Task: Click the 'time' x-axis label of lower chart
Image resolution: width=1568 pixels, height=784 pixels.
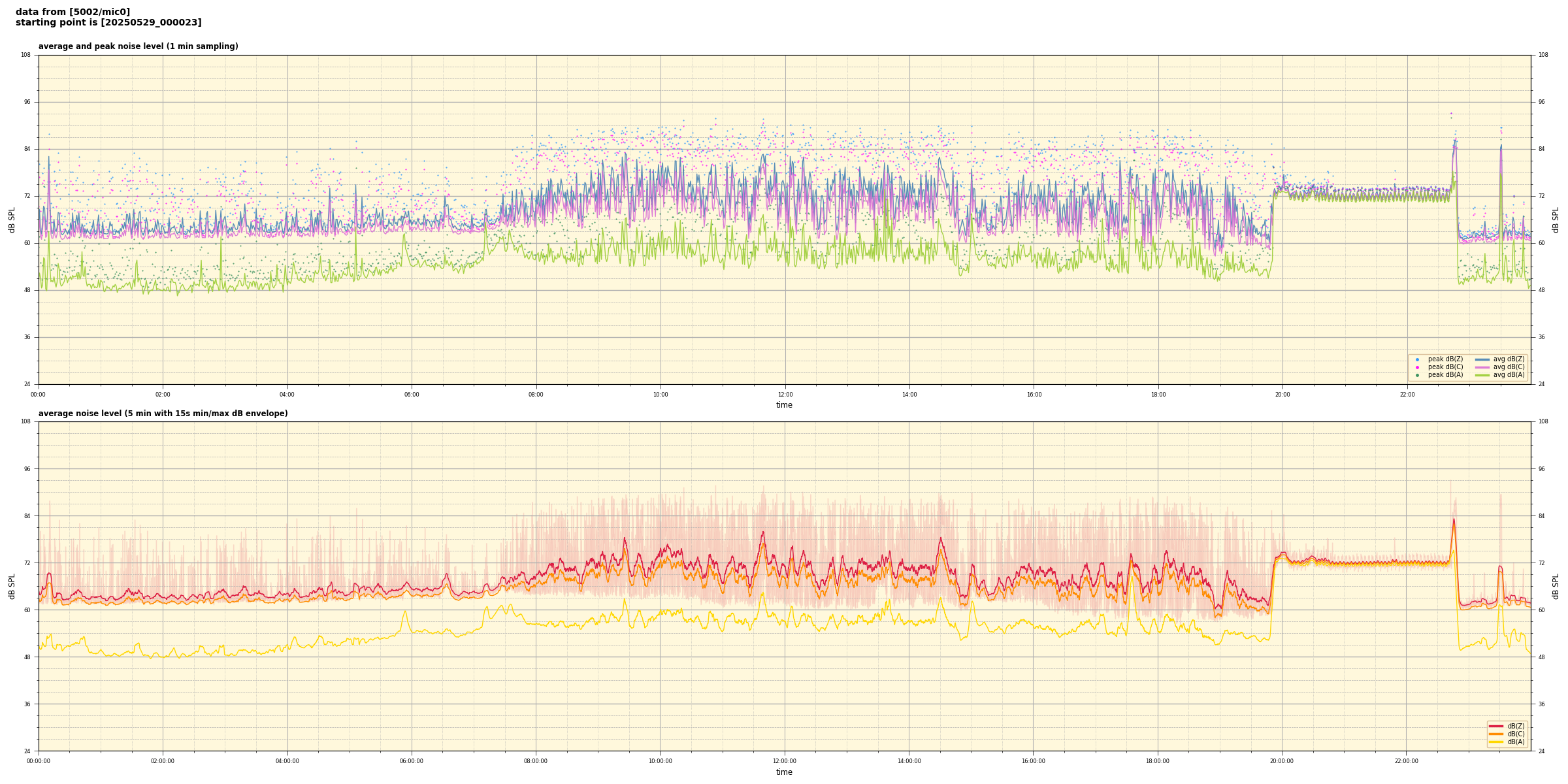Action: 784,772
